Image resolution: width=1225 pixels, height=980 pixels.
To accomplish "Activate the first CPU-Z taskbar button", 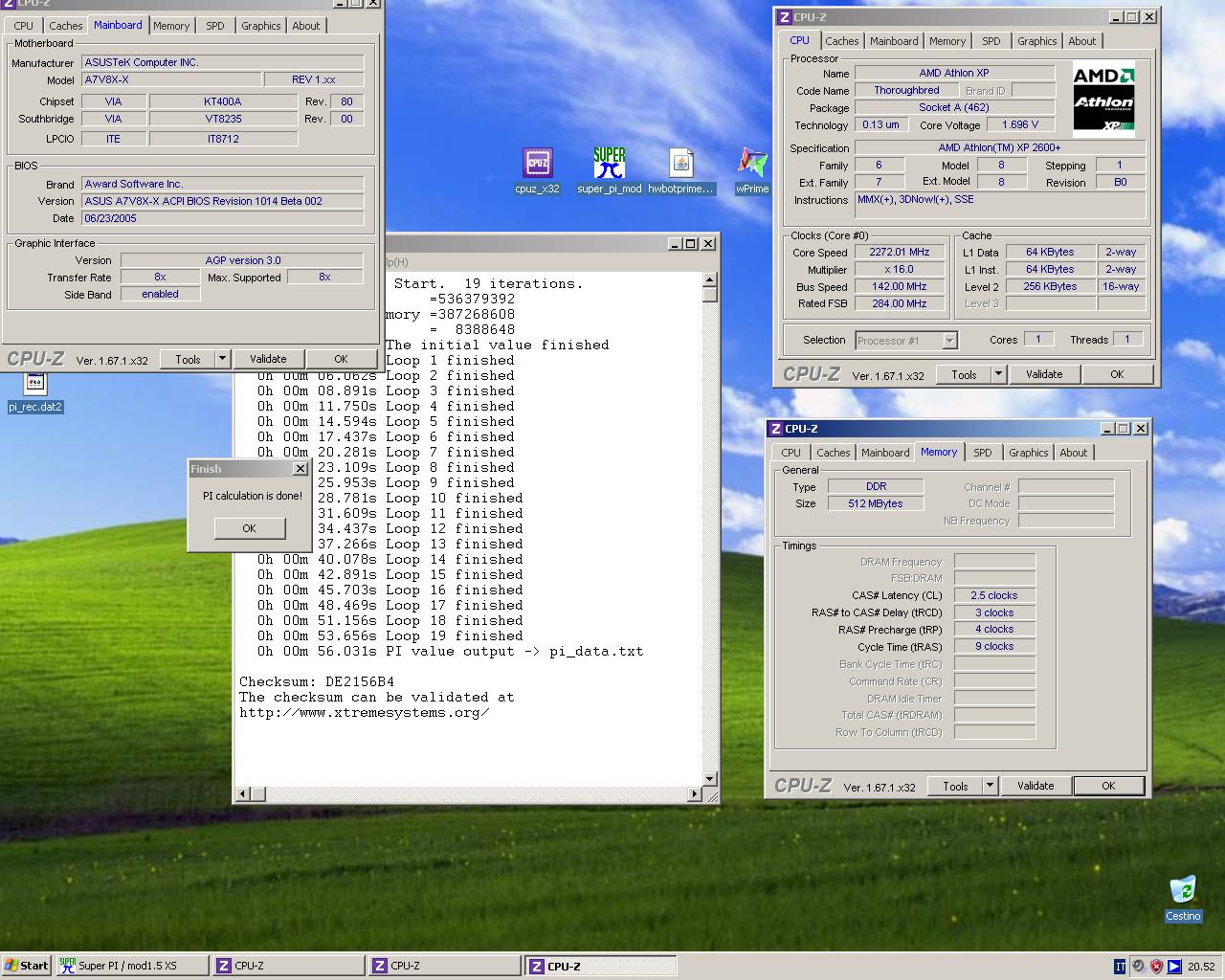I will (288, 966).
